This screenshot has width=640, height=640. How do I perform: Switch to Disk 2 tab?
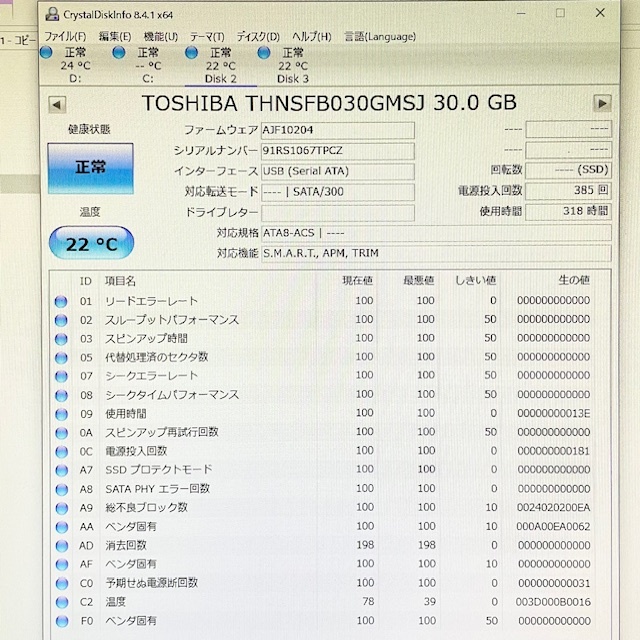[x=221, y=65]
